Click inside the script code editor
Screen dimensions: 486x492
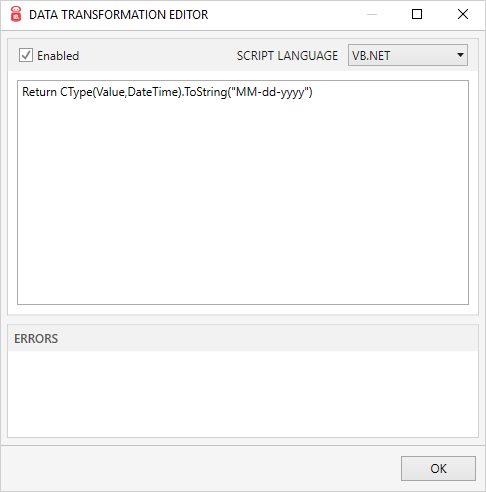click(x=243, y=192)
